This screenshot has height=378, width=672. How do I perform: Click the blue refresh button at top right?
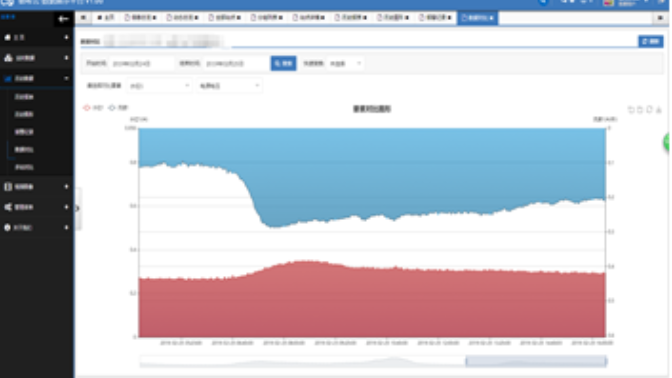coord(651,42)
